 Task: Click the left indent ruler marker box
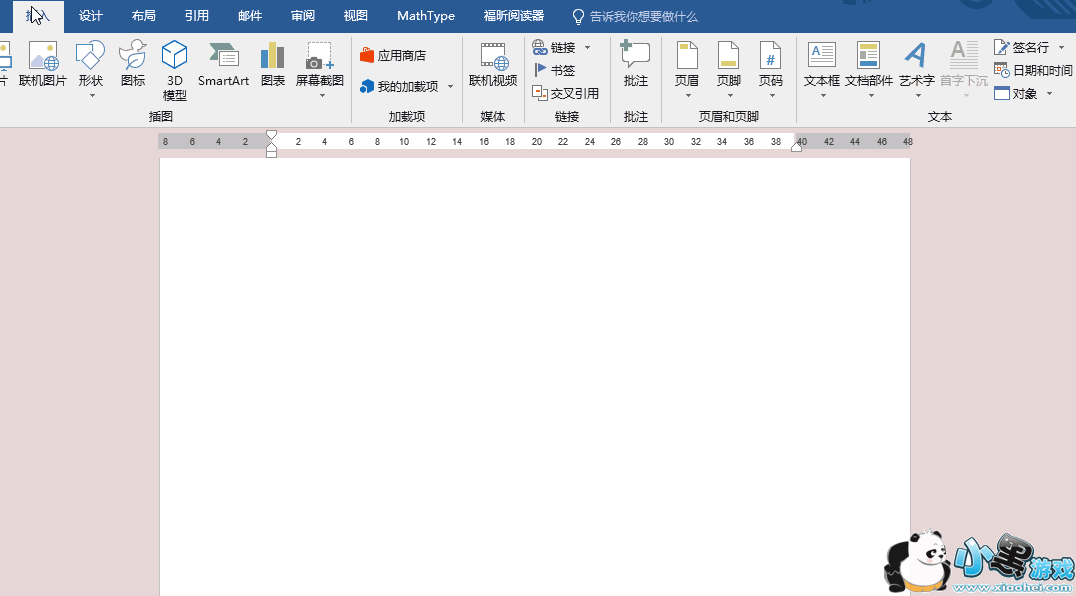coord(271,154)
